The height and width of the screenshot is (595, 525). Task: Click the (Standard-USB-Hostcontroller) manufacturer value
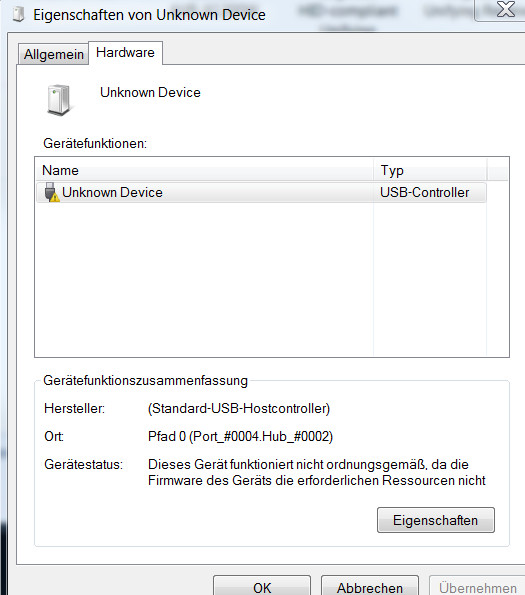239,408
